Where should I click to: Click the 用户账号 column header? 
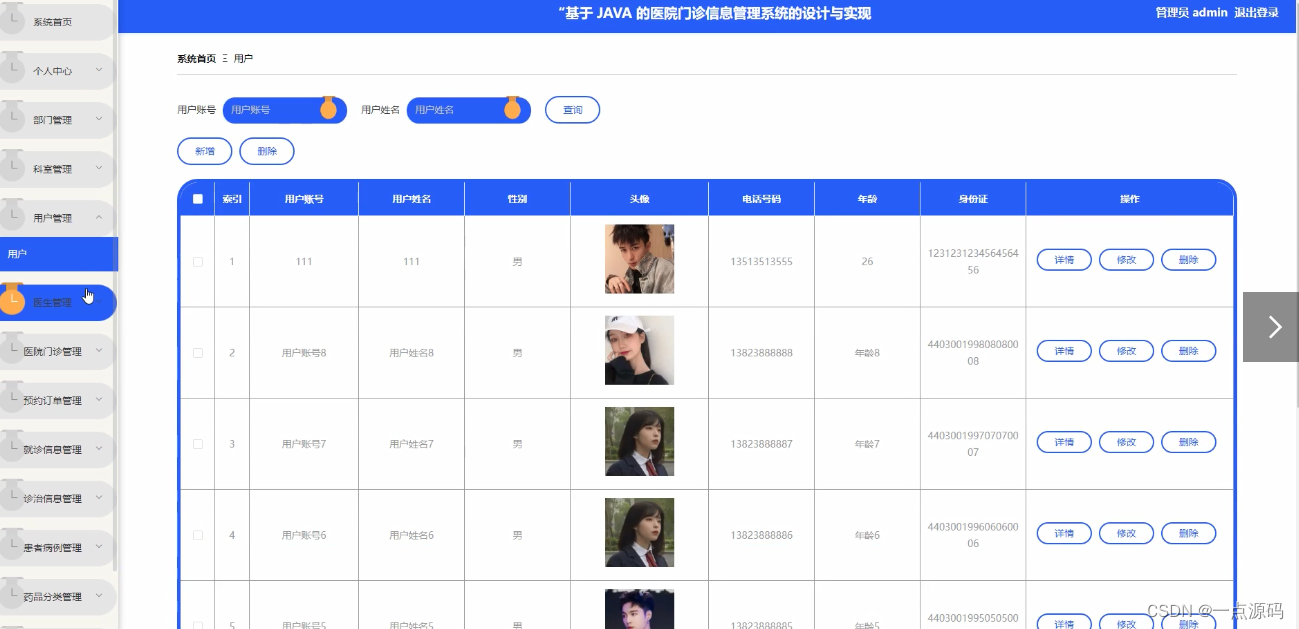click(304, 199)
